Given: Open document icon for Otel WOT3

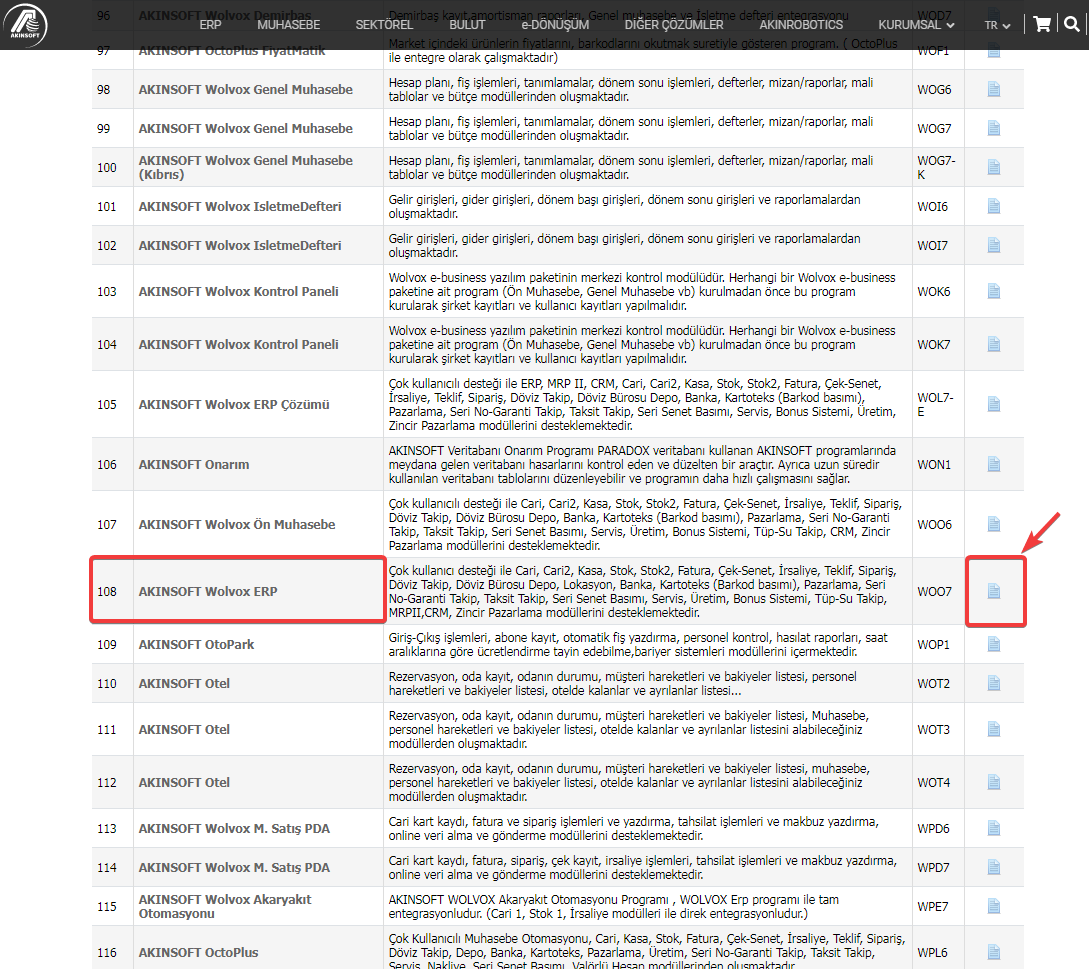Looking at the screenshot, I should [x=994, y=729].
